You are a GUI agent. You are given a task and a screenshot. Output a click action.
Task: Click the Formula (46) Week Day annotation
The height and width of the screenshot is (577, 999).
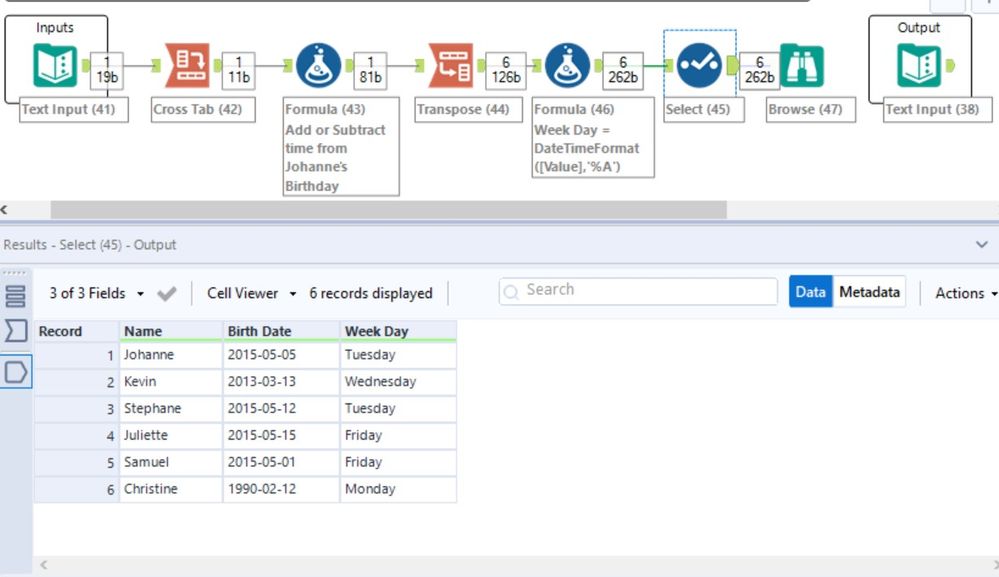click(x=593, y=138)
